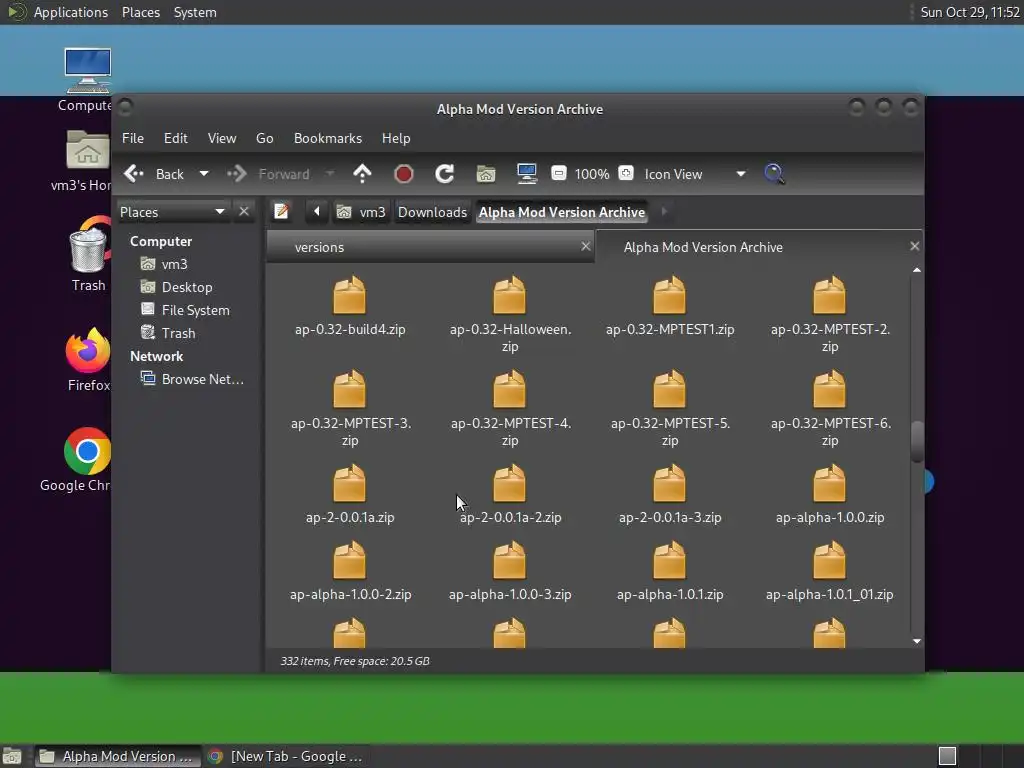Select ap-alpha-1.0.0-3.zip archive
This screenshot has height=768, width=1024.
pos(509,571)
